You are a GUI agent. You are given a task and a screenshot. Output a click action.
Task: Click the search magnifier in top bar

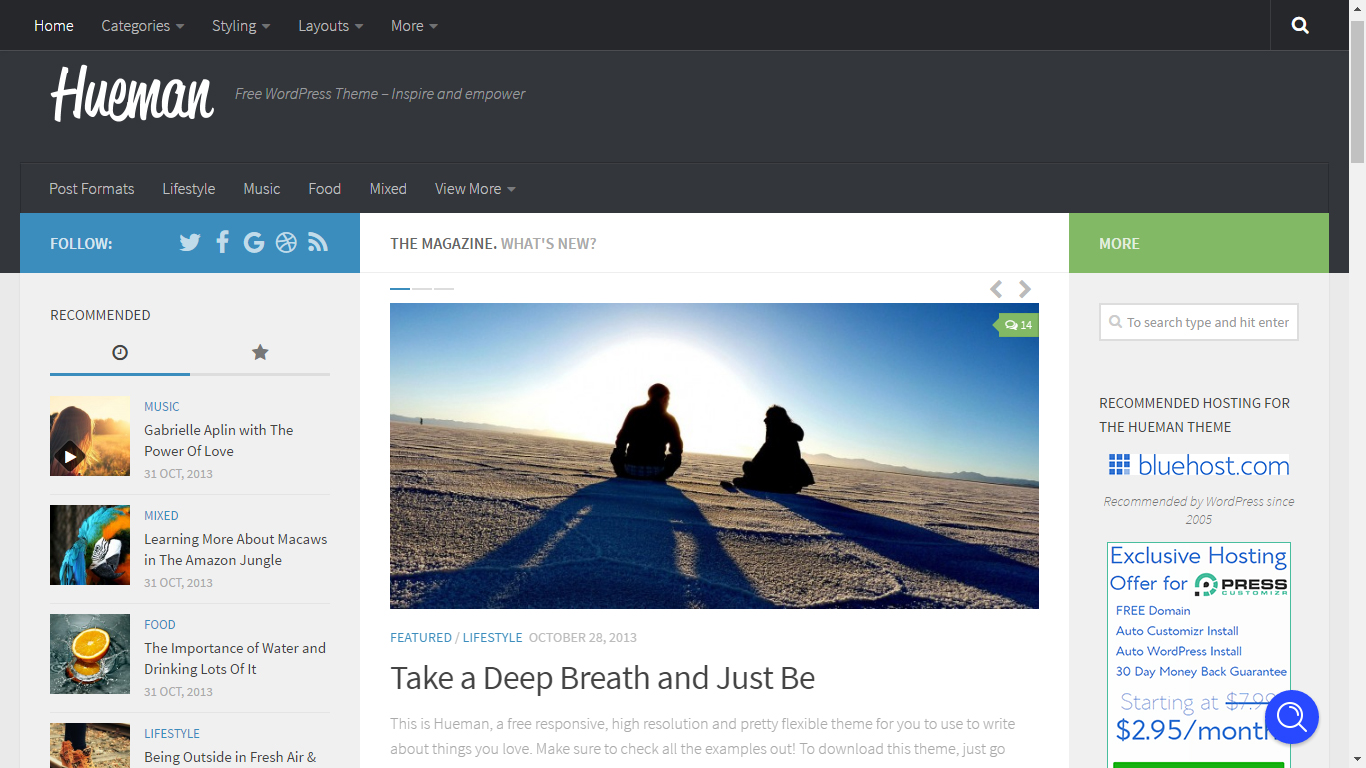coord(1300,25)
